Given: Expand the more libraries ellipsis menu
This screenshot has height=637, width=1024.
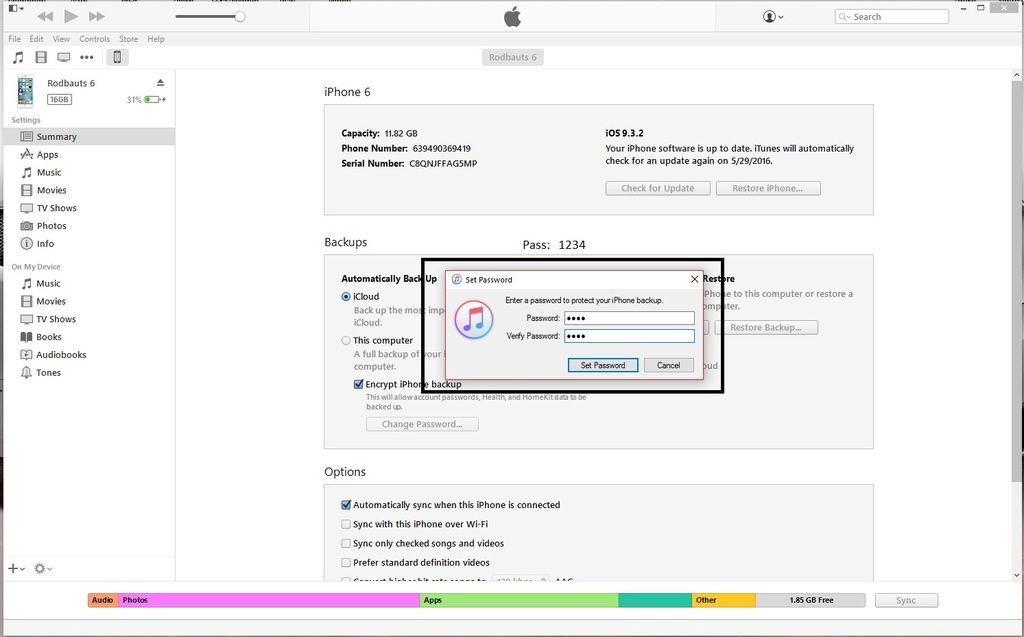Looking at the screenshot, I should 87,57.
